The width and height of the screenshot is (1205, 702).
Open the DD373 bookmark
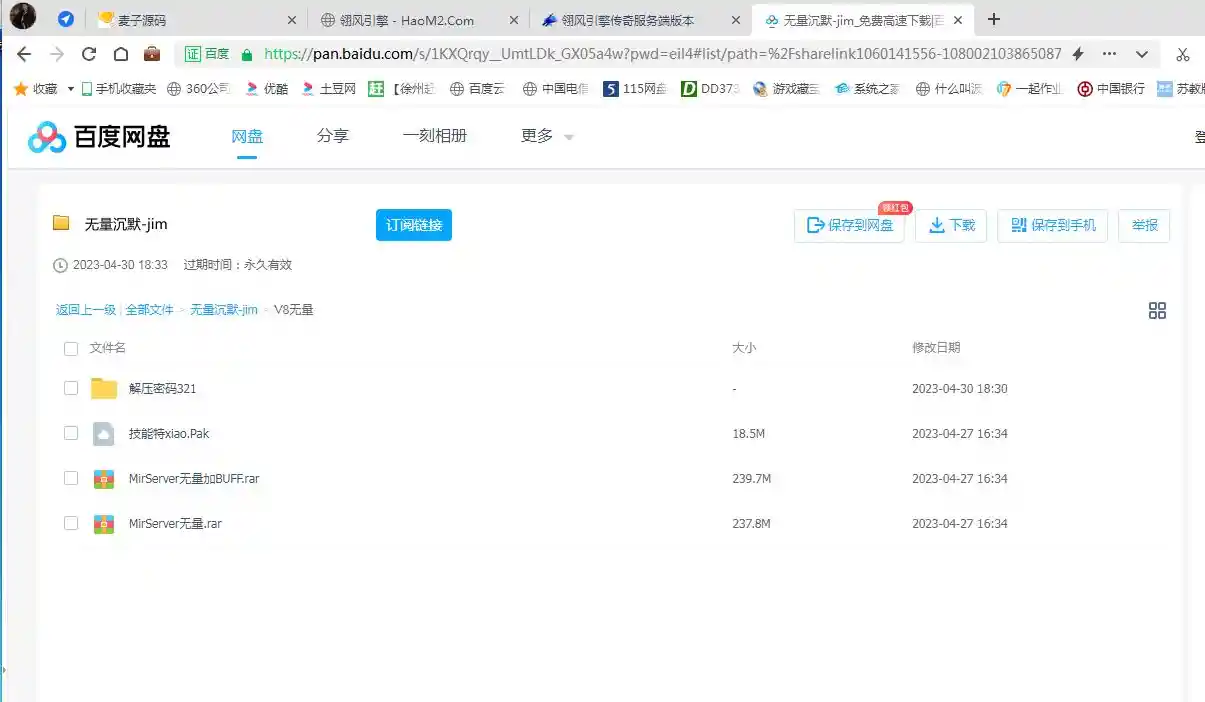[x=710, y=88]
